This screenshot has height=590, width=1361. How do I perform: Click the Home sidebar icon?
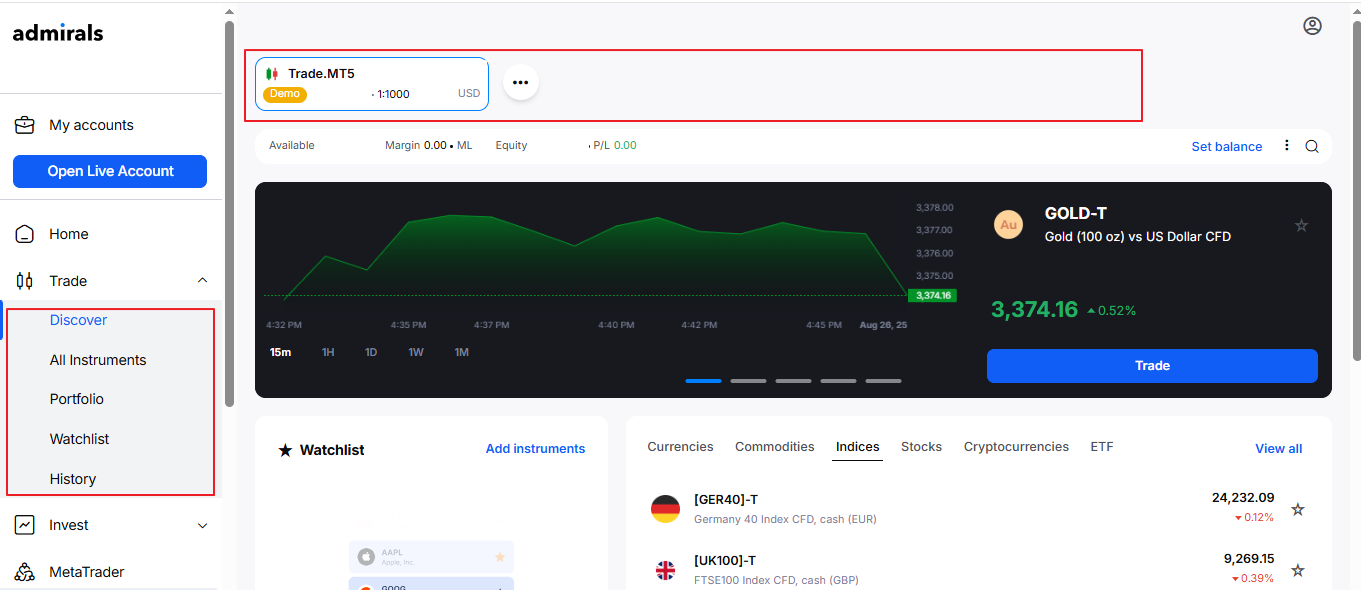tap(25, 234)
